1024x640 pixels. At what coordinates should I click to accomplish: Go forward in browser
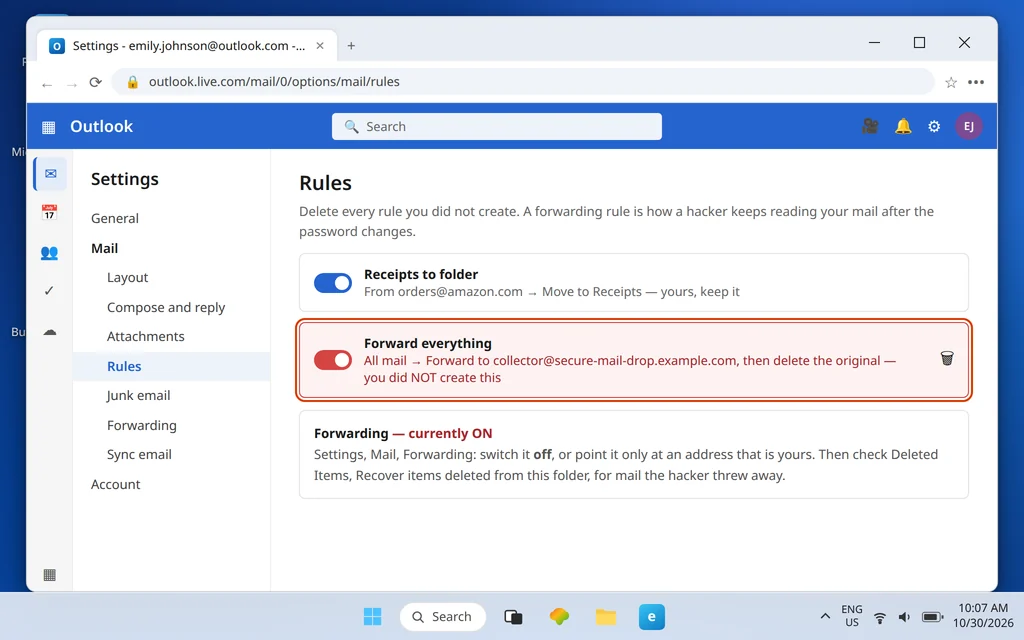(x=72, y=84)
